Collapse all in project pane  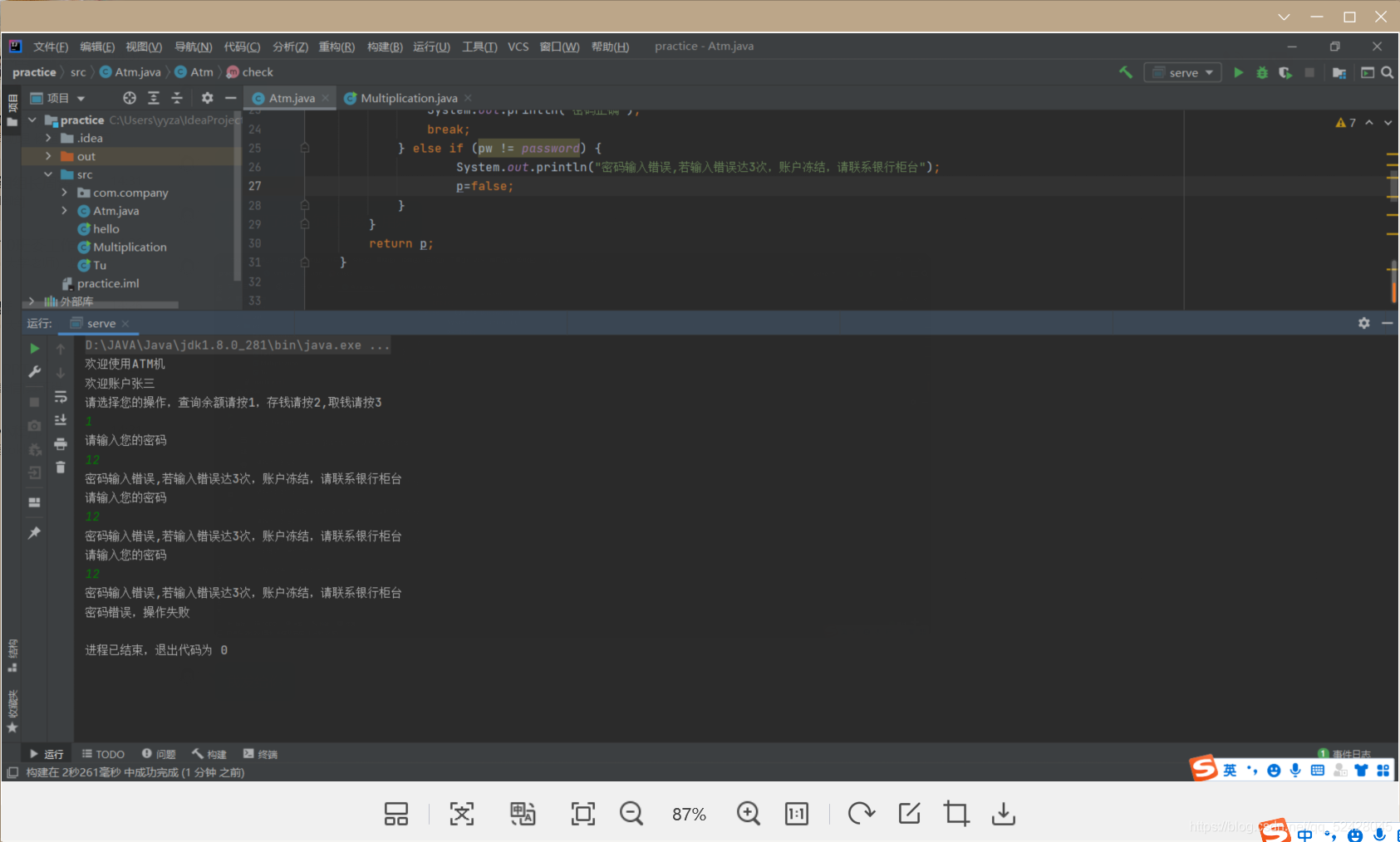click(x=177, y=98)
